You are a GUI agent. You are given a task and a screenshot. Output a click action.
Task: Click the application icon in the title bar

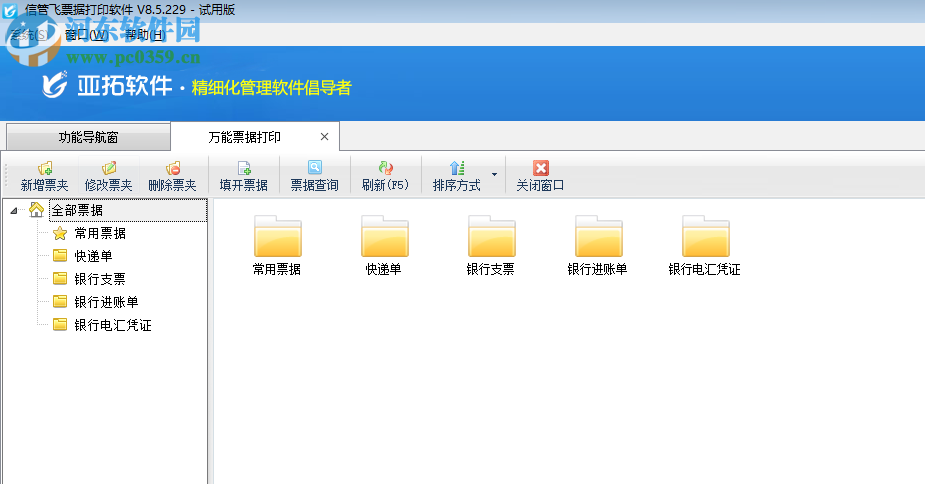10,10
